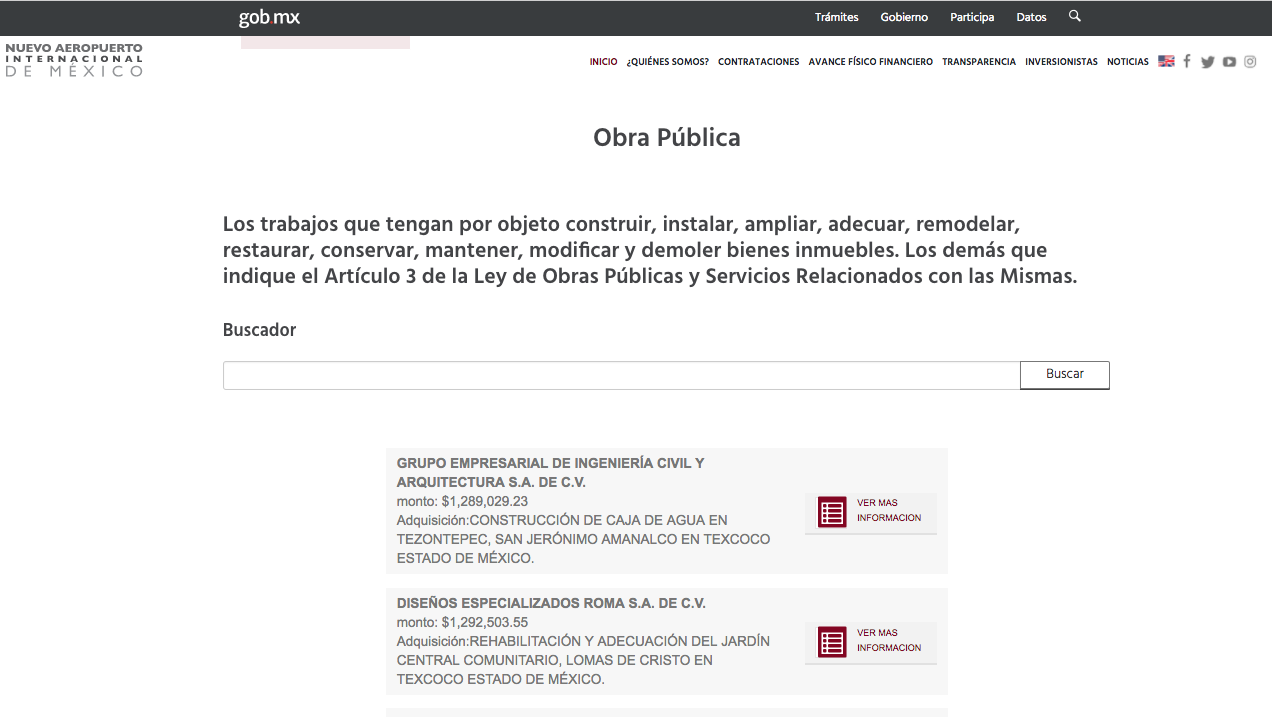Click the monto: $1,292,503.55 text
Image resolution: width=1272 pixels, height=717 pixels.
[462, 622]
